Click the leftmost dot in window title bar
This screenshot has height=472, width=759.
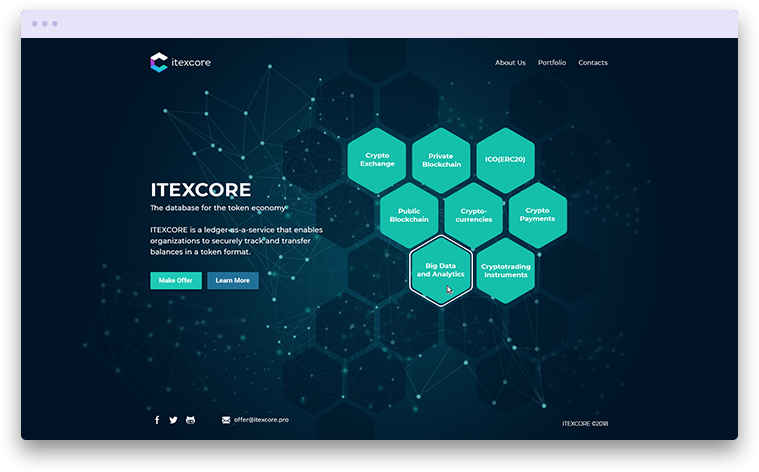coord(34,23)
